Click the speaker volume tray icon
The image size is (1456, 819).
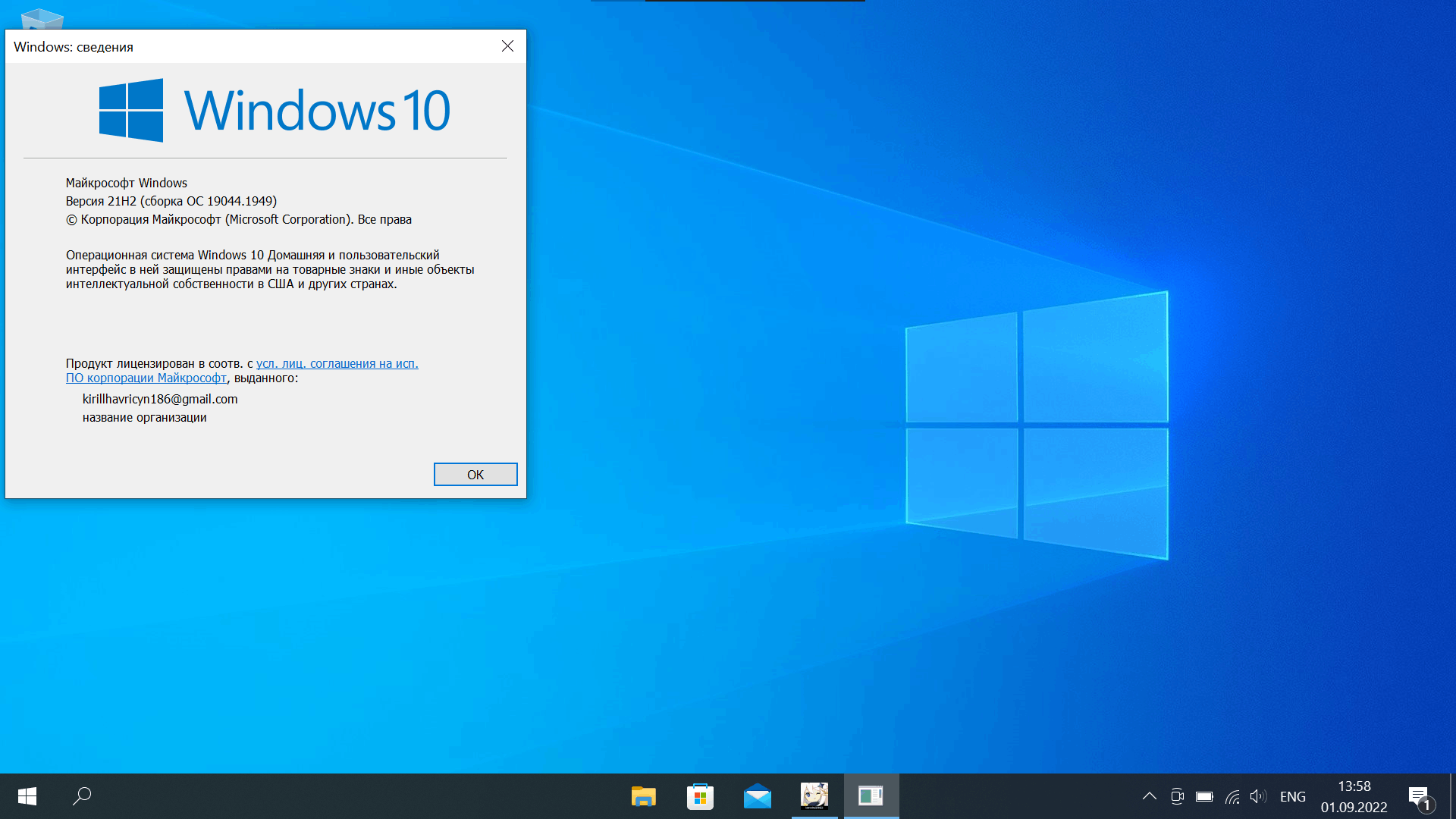(1258, 796)
